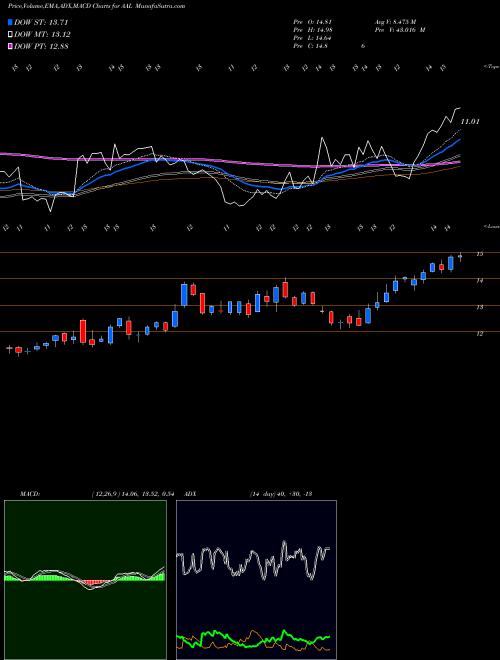The image size is (500, 660).
Task: Click the 11.01 label on EMA chart
Action: coord(470,122)
